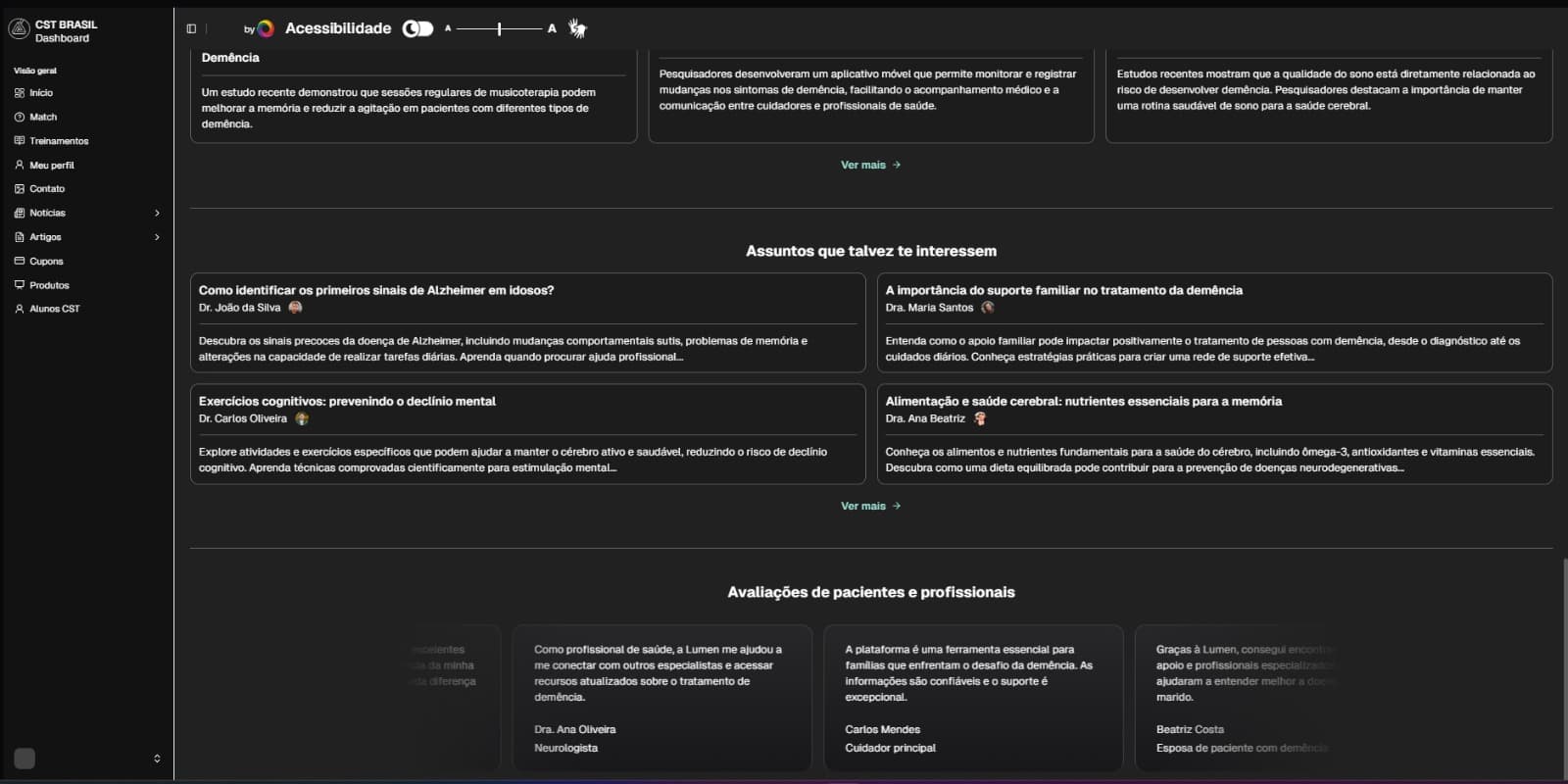This screenshot has height=784, width=1568.
Task: Click the arrow icon beside the upper Ver mais
Action: [x=897, y=165]
